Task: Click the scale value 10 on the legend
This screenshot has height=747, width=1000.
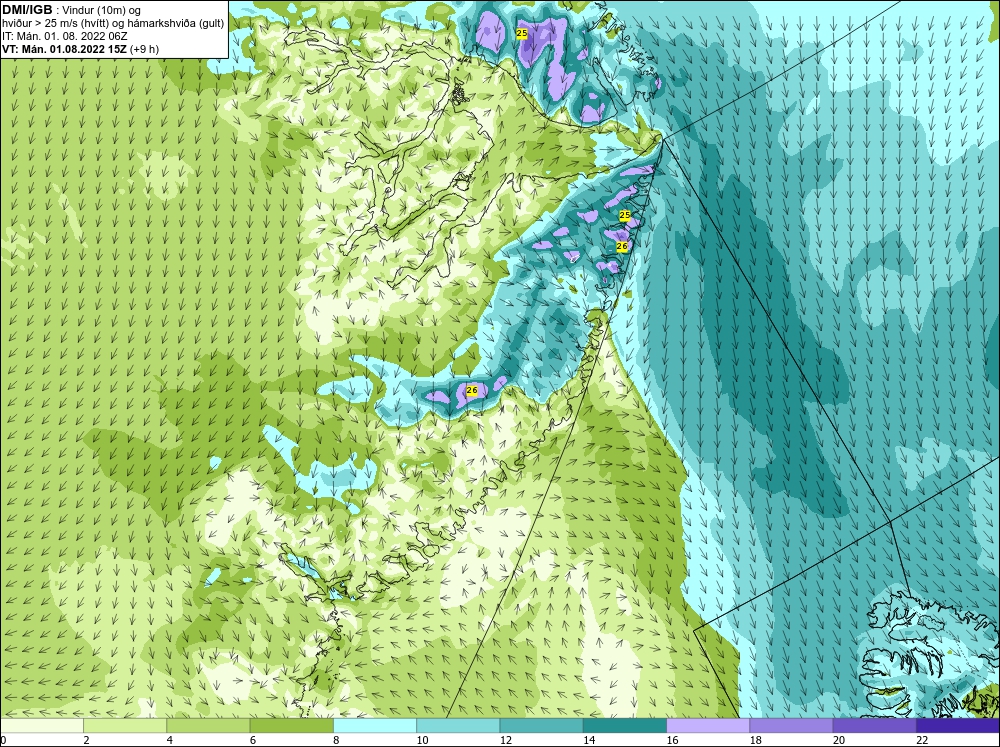Action: [422, 740]
